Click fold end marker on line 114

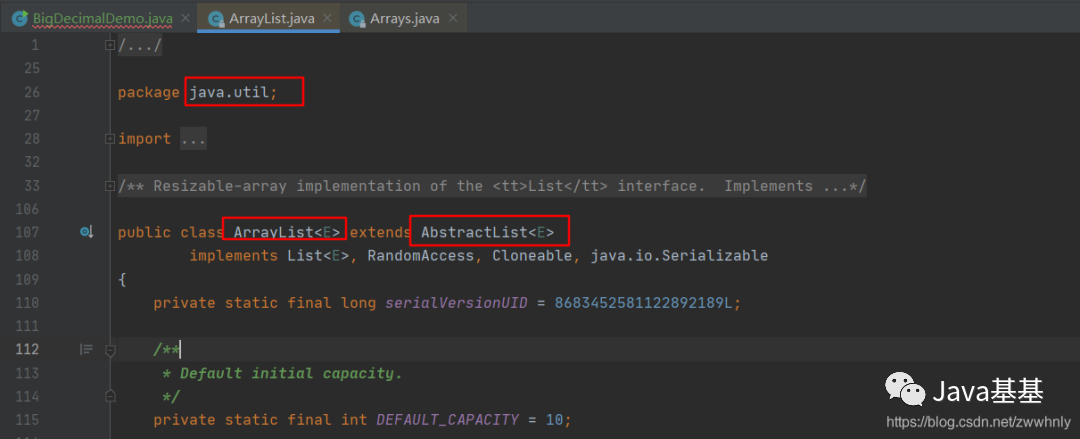point(110,396)
